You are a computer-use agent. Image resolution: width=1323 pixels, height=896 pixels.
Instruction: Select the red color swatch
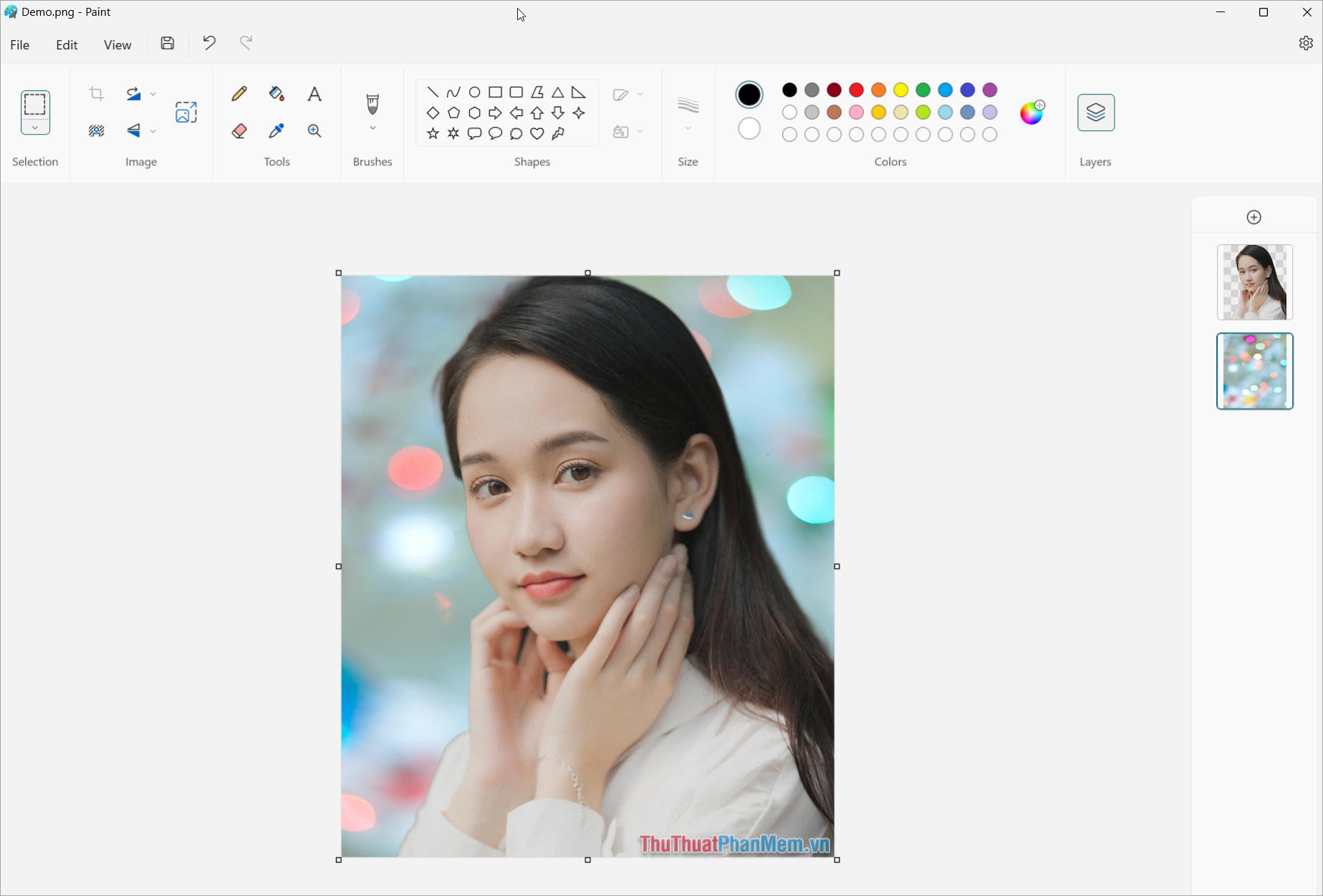click(855, 90)
